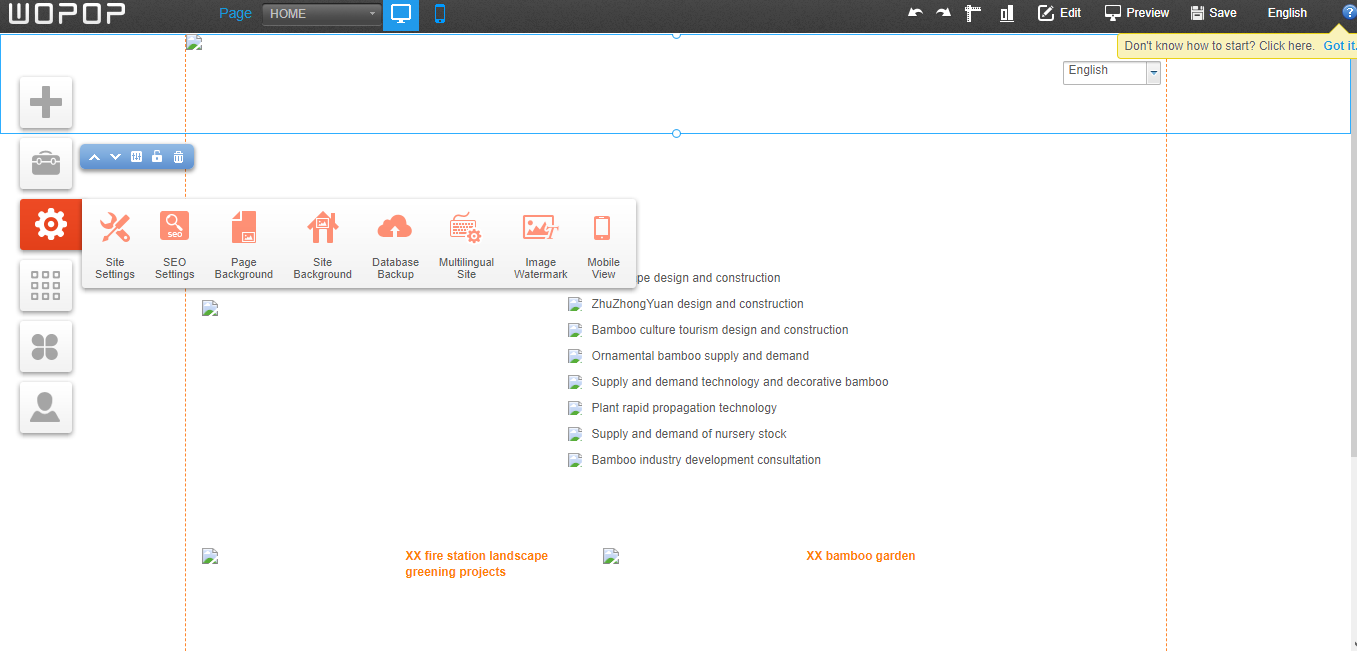This screenshot has height=651, width=1357.
Task: Open the user account sidebar button
Action: click(x=46, y=408)
